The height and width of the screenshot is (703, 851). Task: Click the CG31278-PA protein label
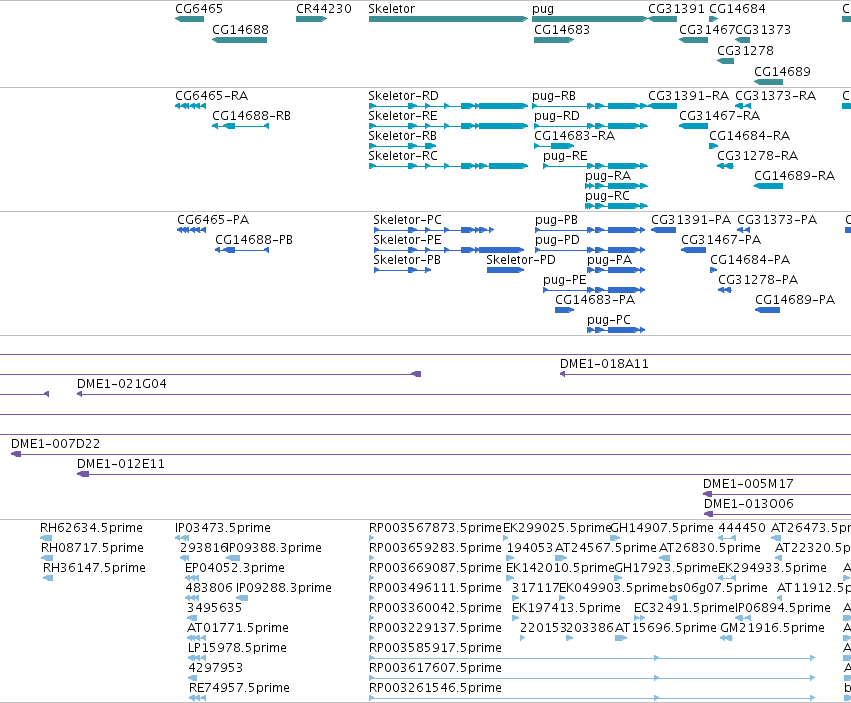758,280
